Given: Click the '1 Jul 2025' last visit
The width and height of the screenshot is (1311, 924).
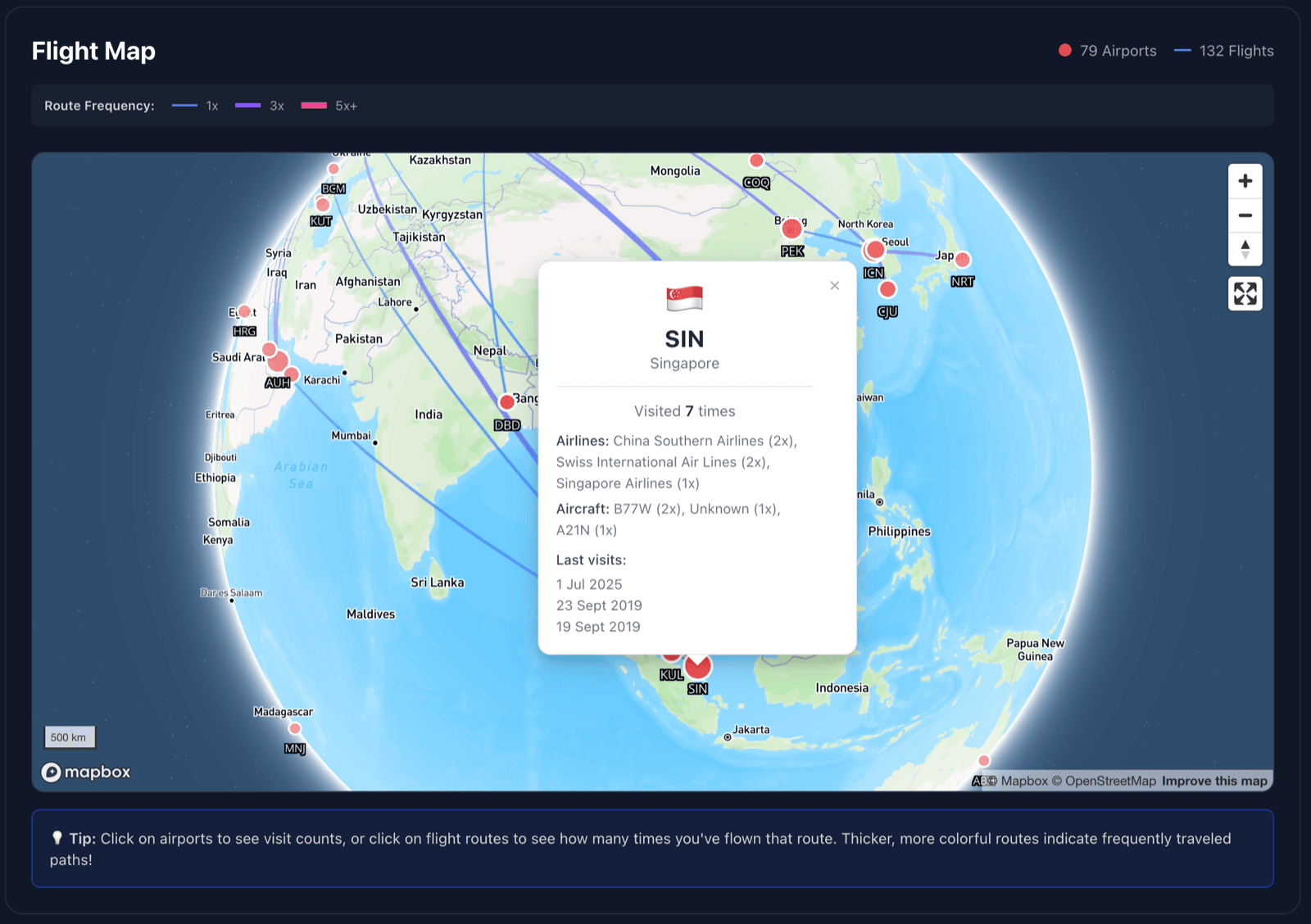Looking at the screenshot, I should [589, 584].
